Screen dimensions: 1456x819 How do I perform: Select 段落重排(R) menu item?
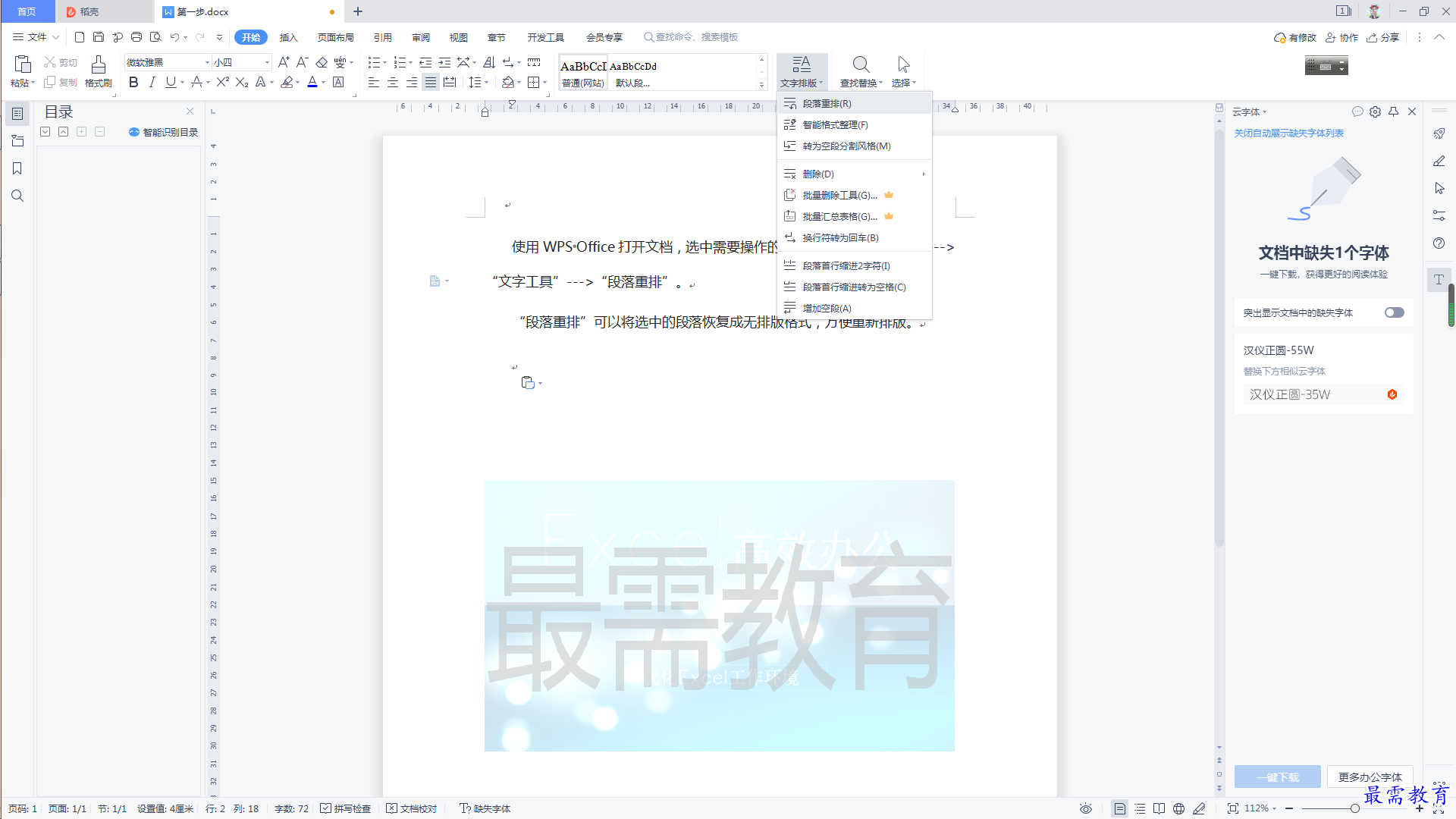coord(855,103)
